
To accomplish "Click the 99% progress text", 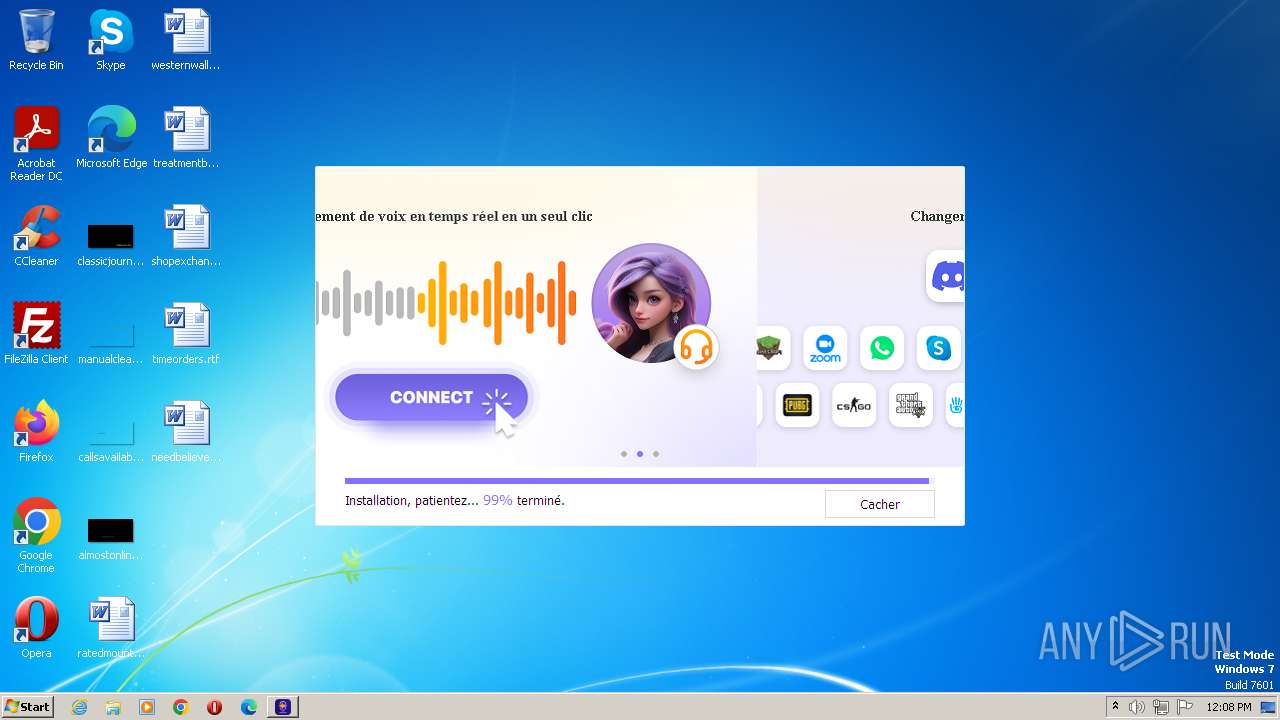I will click(498, 500).
